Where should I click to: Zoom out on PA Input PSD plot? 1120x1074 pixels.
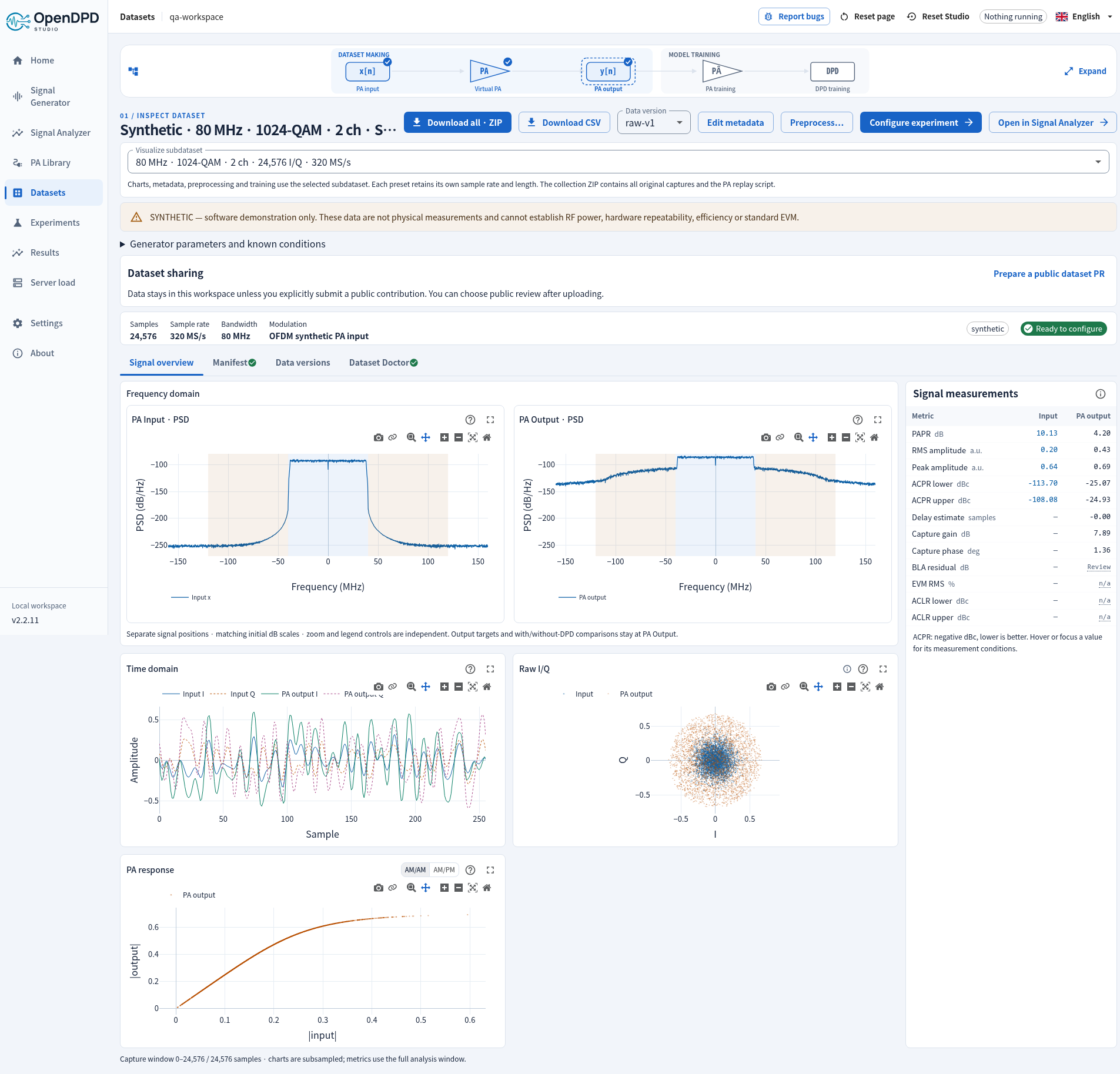click(x=459, y=437)
